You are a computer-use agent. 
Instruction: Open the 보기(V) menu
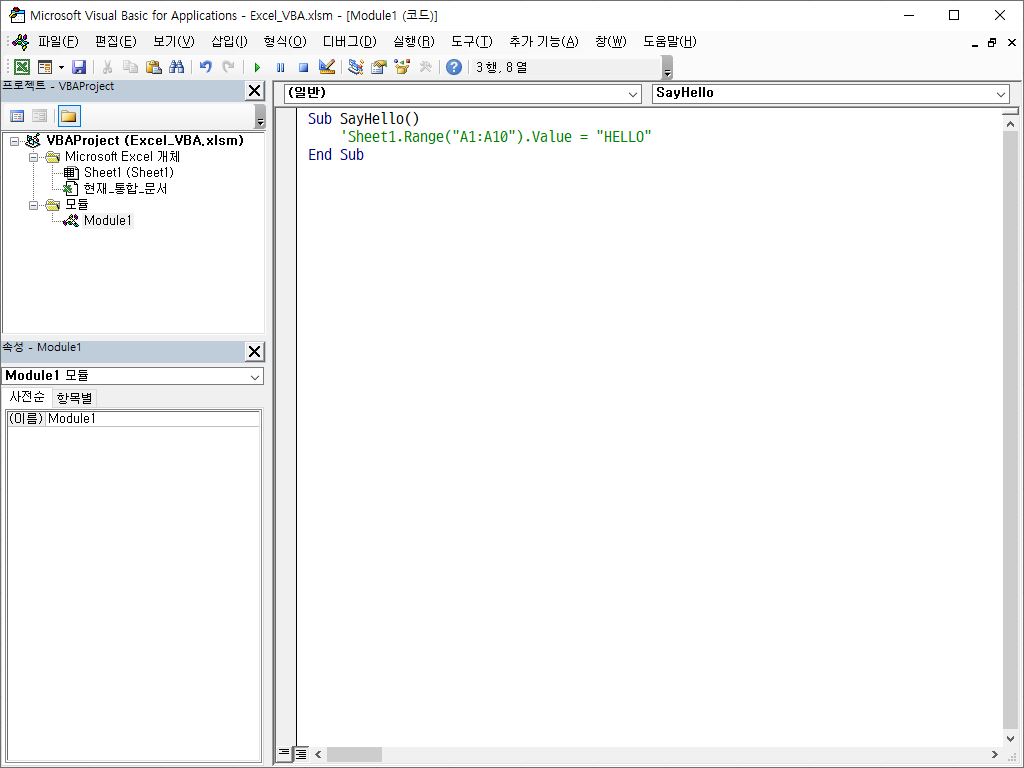tap(174, 42)
